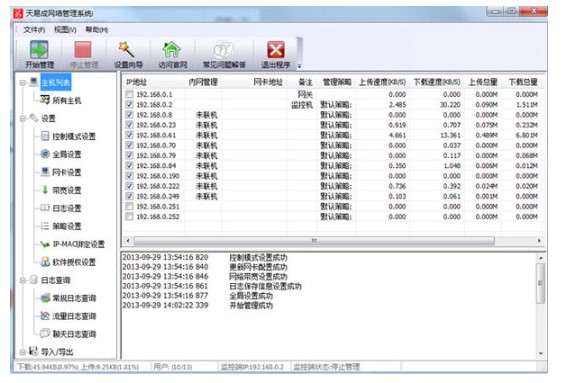The width and height of the screenshot is (564, 383).
Task: Open 常规日志查询 icon
Action: click(45, 298)
